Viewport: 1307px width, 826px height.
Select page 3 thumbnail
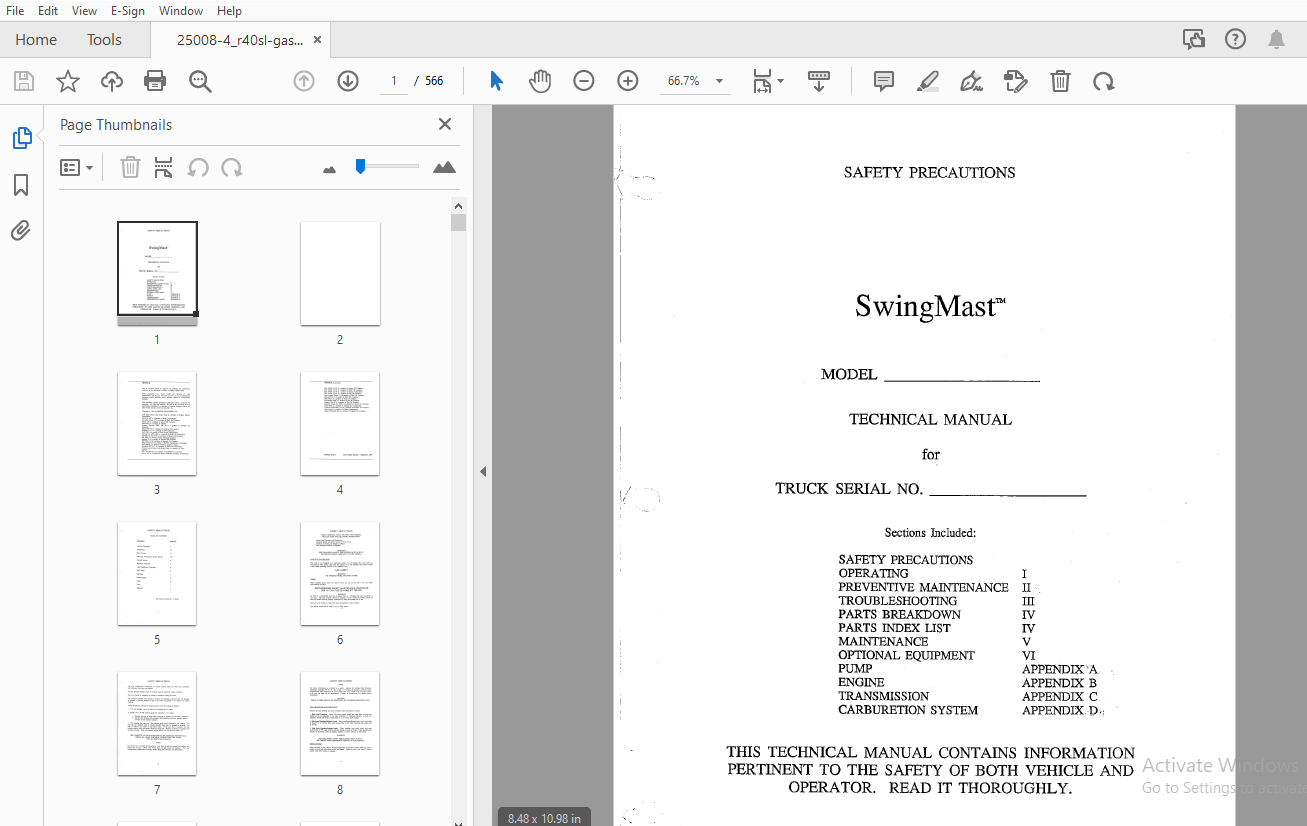point(157,423)
